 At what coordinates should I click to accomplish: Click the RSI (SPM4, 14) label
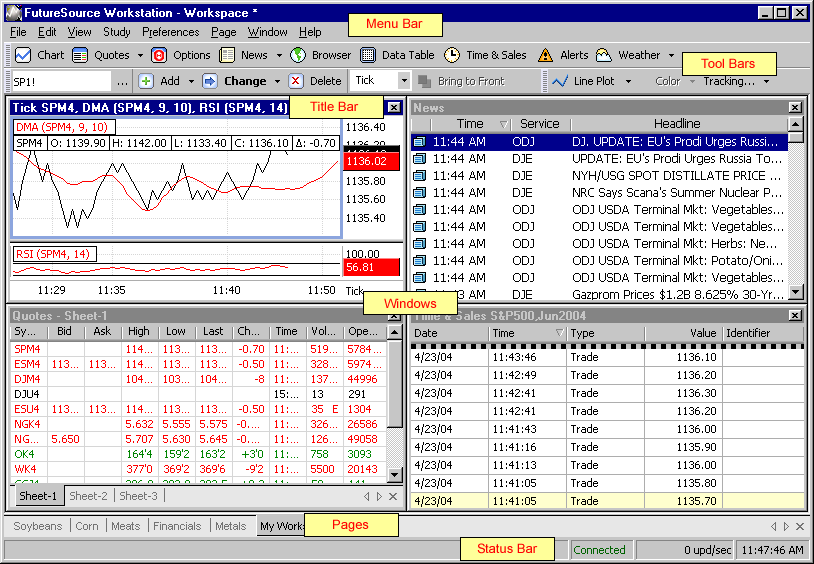pyautogui.click(x=53, y=254)
